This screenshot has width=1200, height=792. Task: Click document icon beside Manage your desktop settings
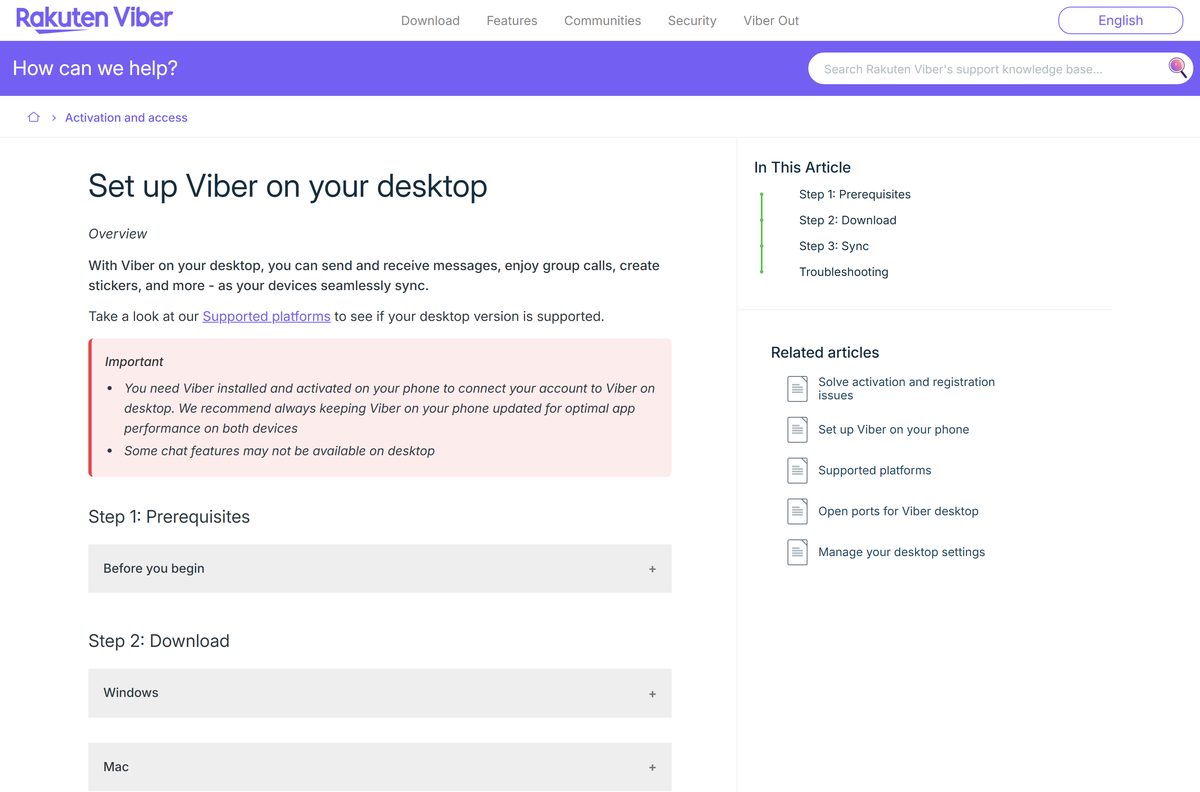(x=797, y=552)
